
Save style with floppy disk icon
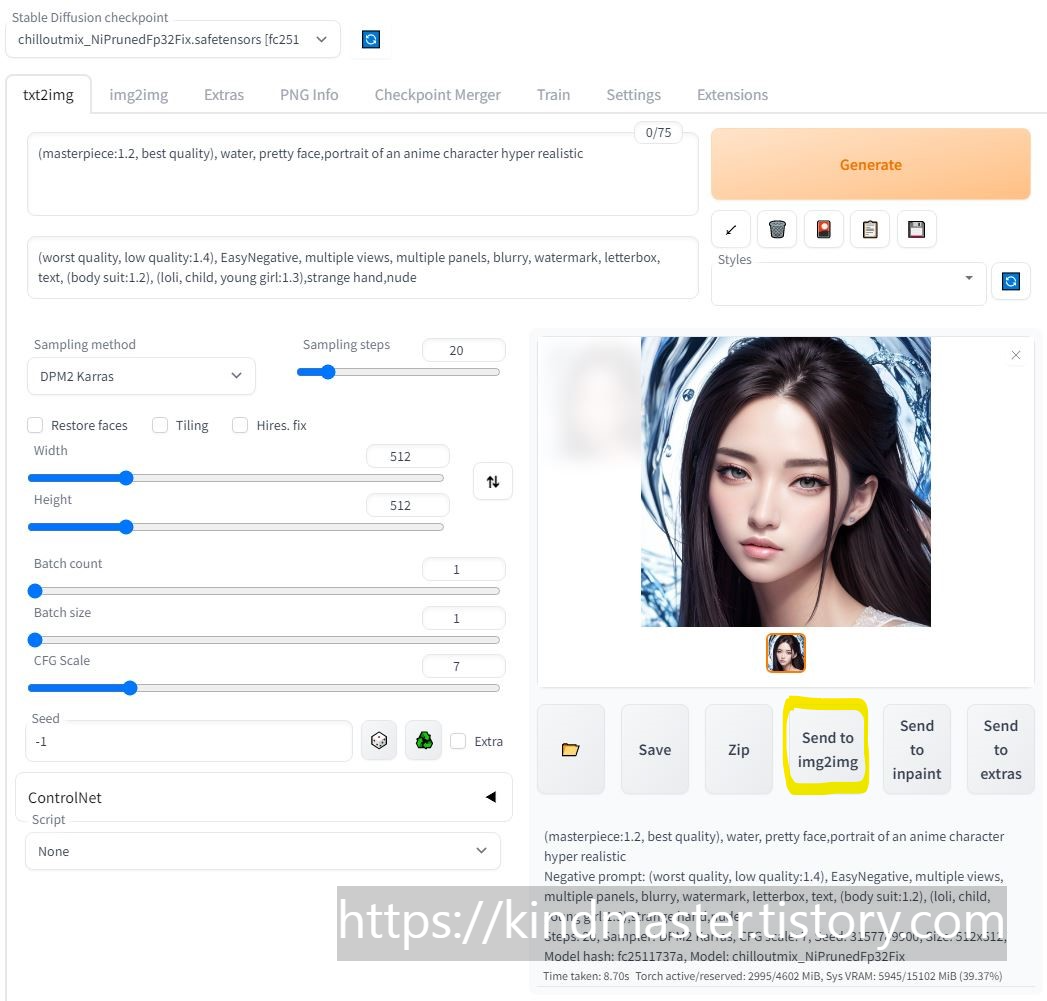point(917,230)
